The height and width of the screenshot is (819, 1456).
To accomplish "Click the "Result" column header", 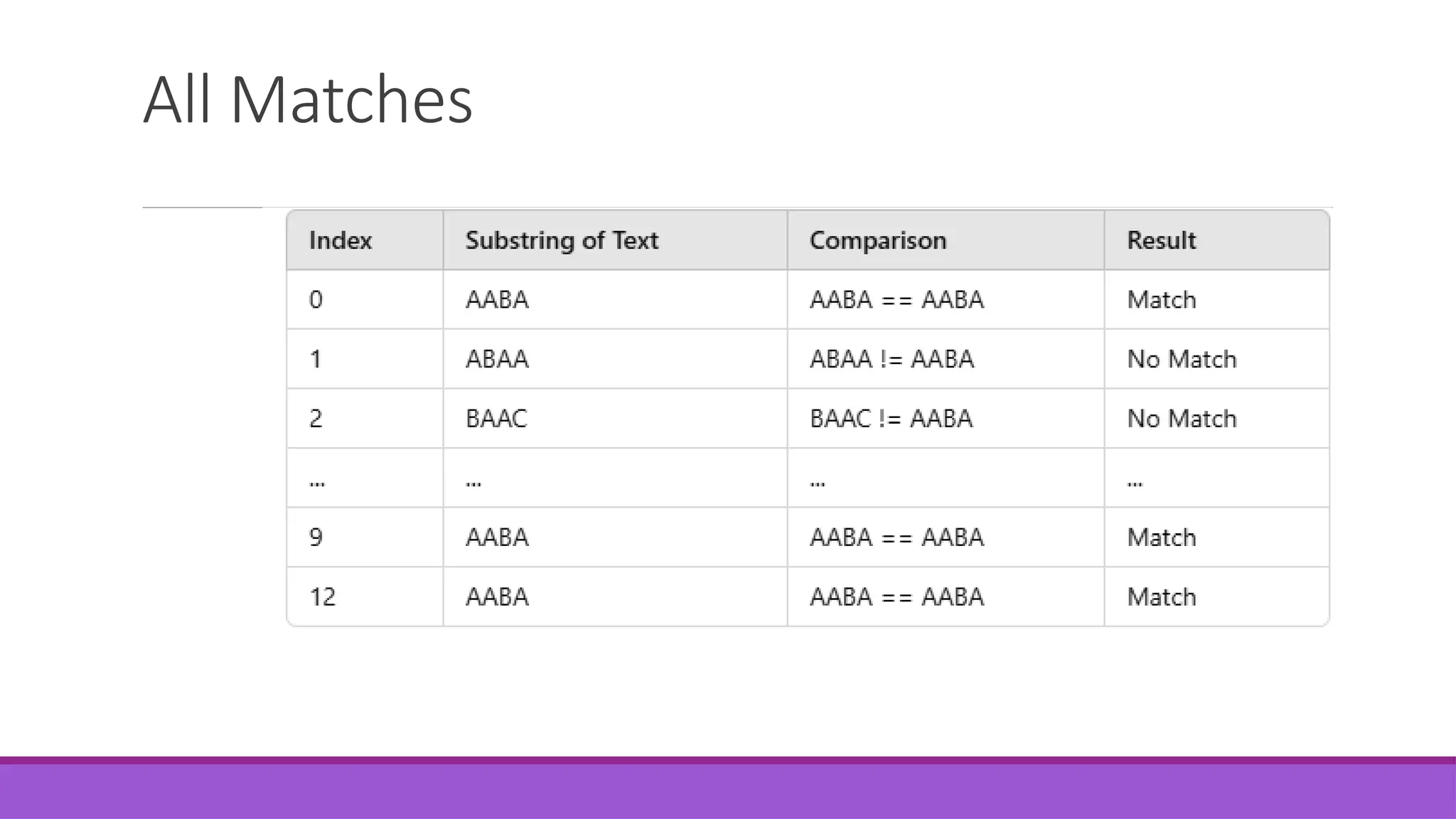I will (1162, 240).
